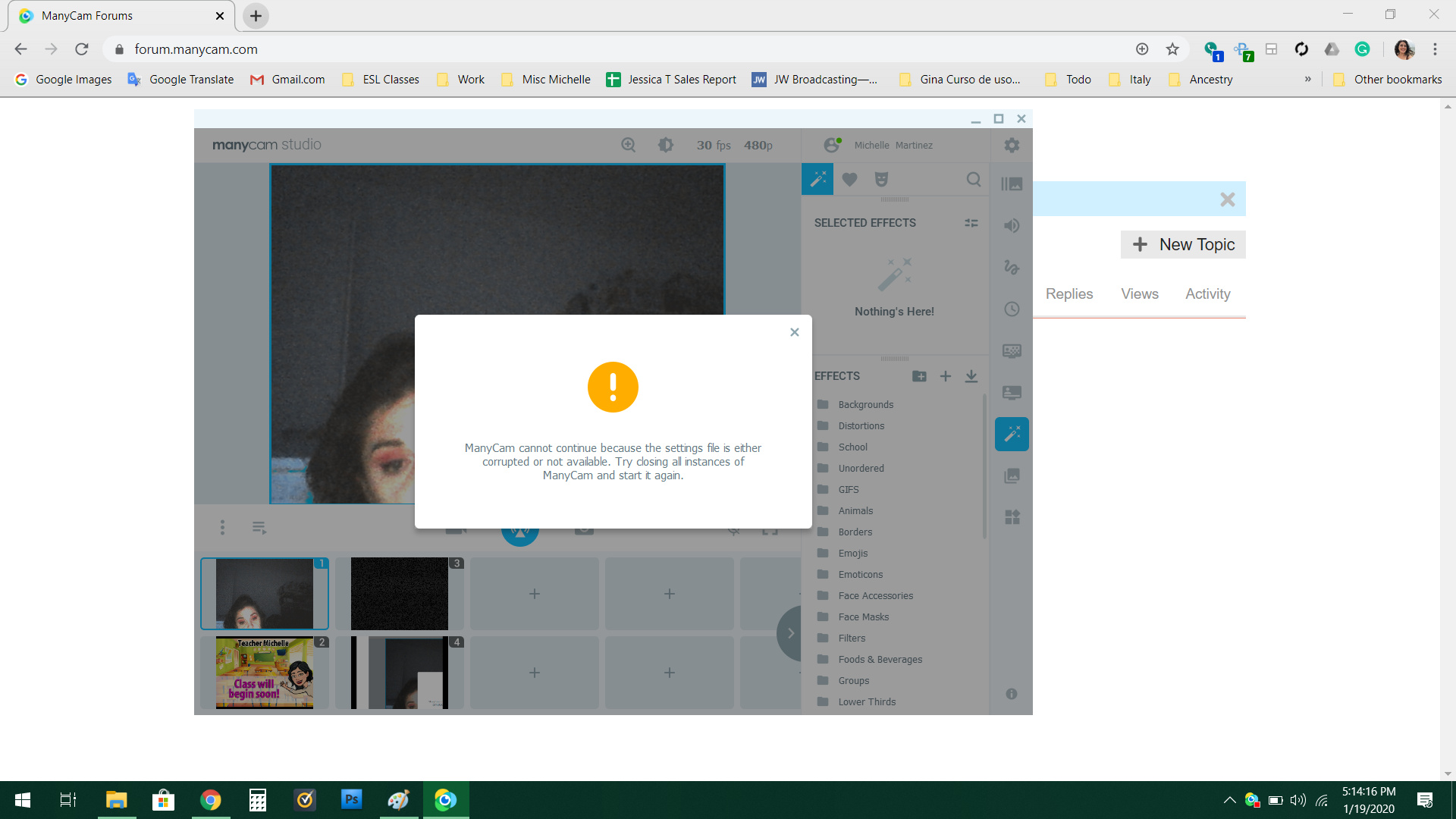Expand the Distortions folder
Image resolution: width=1456 pixels, height=819 pixels.
[851, 425]
